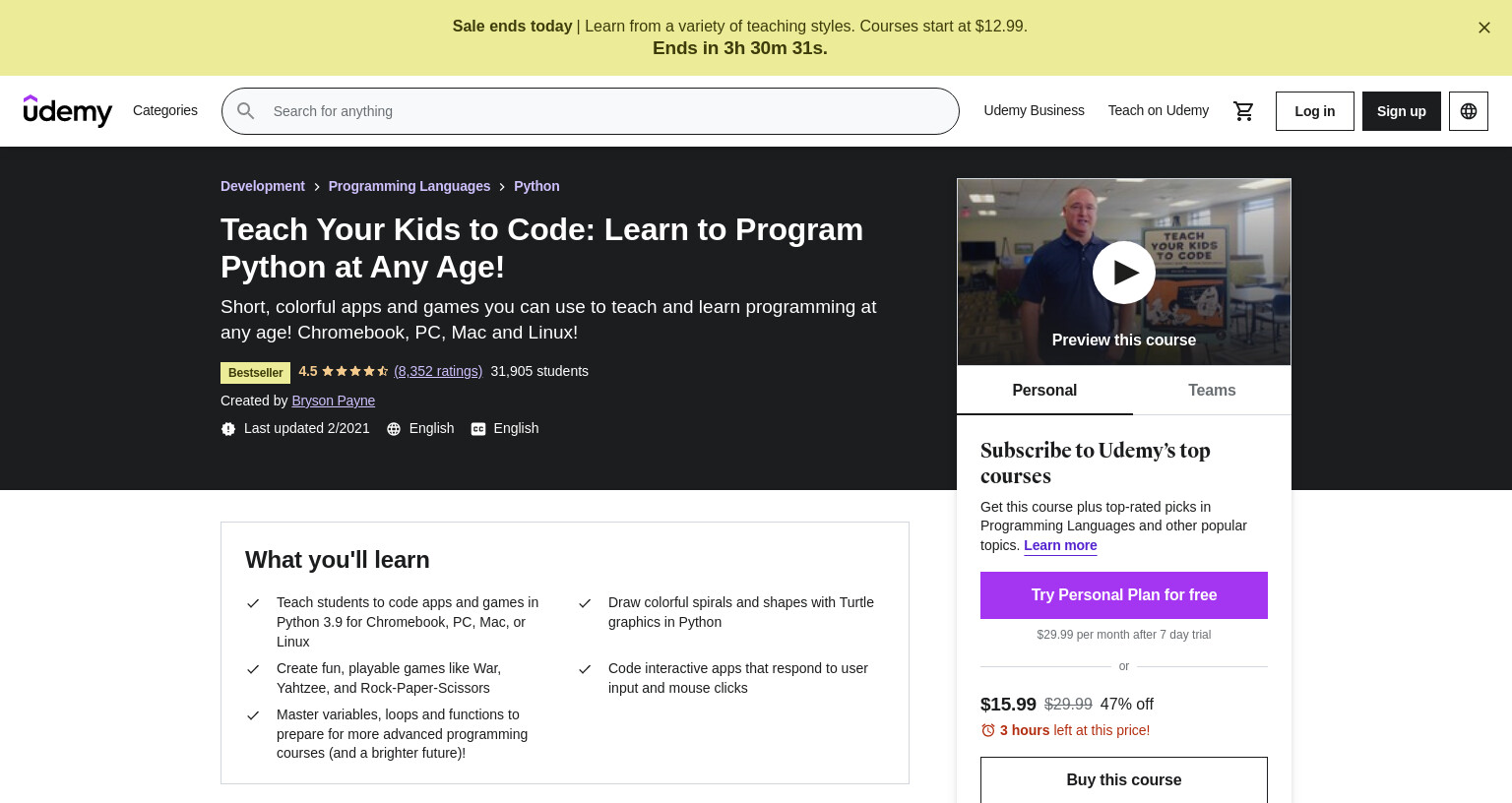Image resolution: width=1512 pixels, height=803 pixels.
Task: Click the Log in button
Action: tap(1315, 111)
